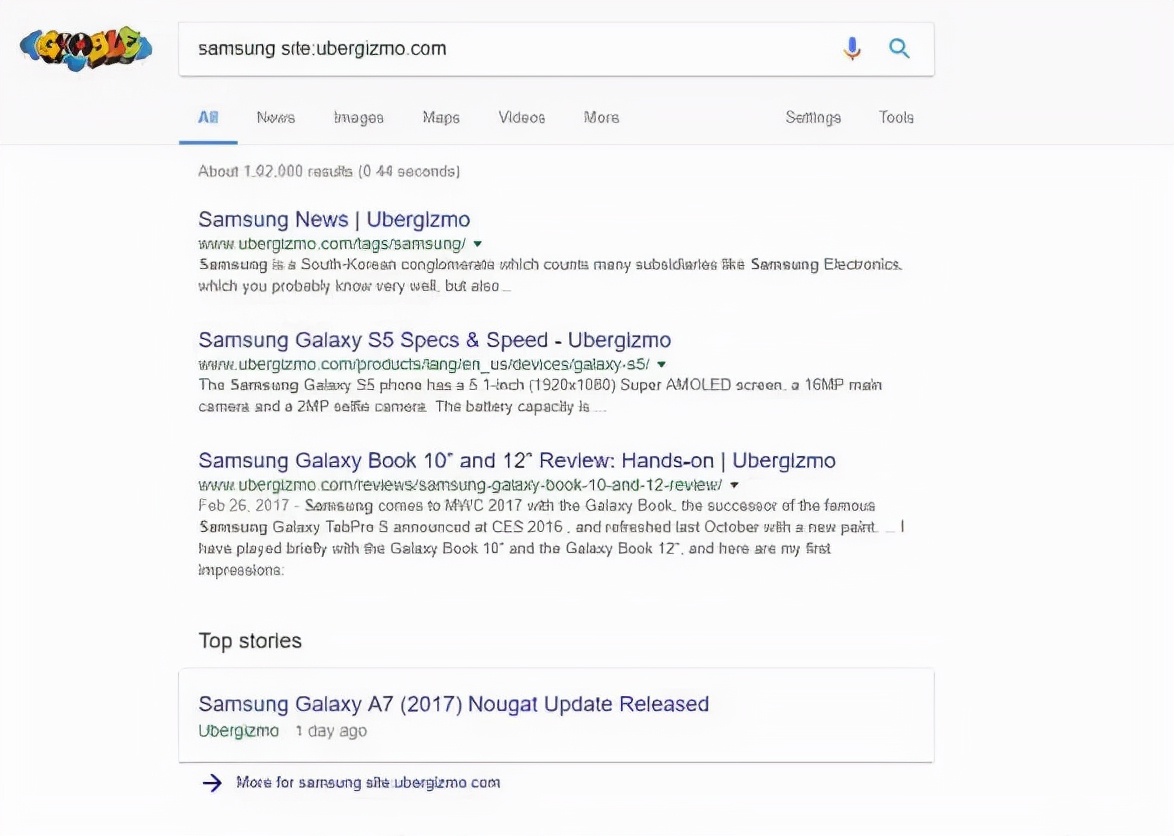Viewport: 1174px width, 836px height.
Task: Expand the More search categories menu
Action: pyautogui.click(x=601, y=118)
